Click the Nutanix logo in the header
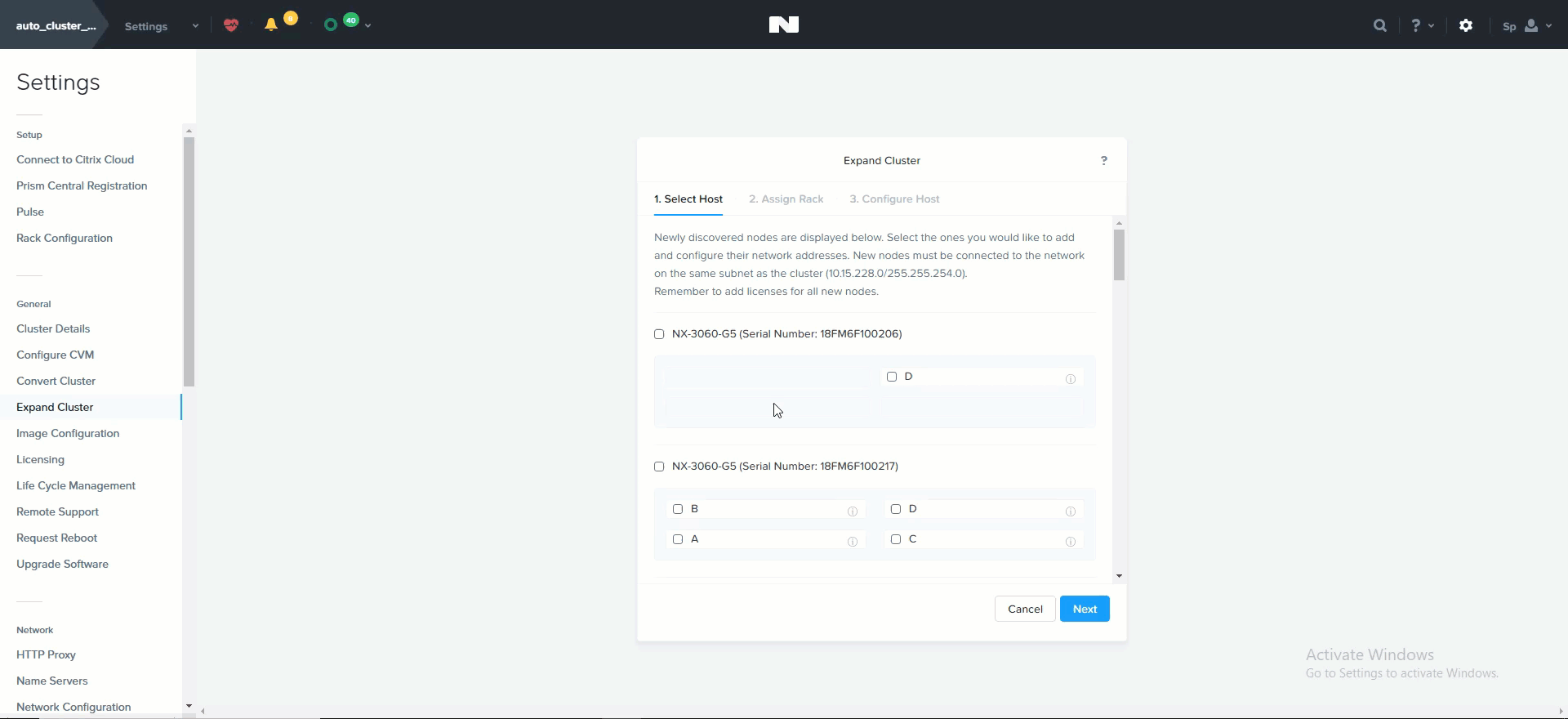Screen dimensions: 1568x719 tap(783, 25)
